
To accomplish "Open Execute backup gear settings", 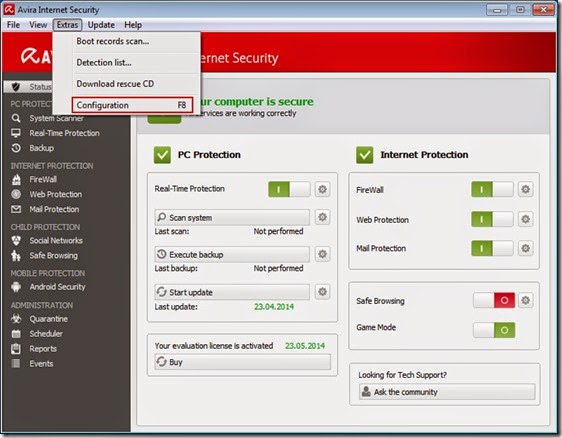I will pyautogui.click(x=322, y=254).
